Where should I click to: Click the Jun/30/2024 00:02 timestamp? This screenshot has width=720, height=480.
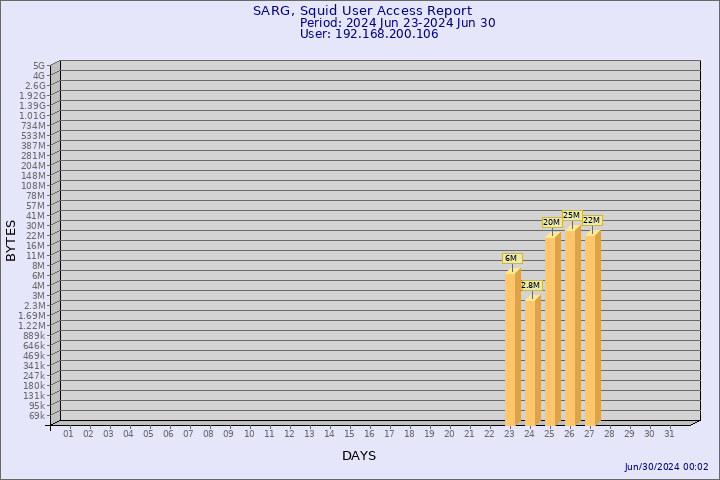point(666,467)
